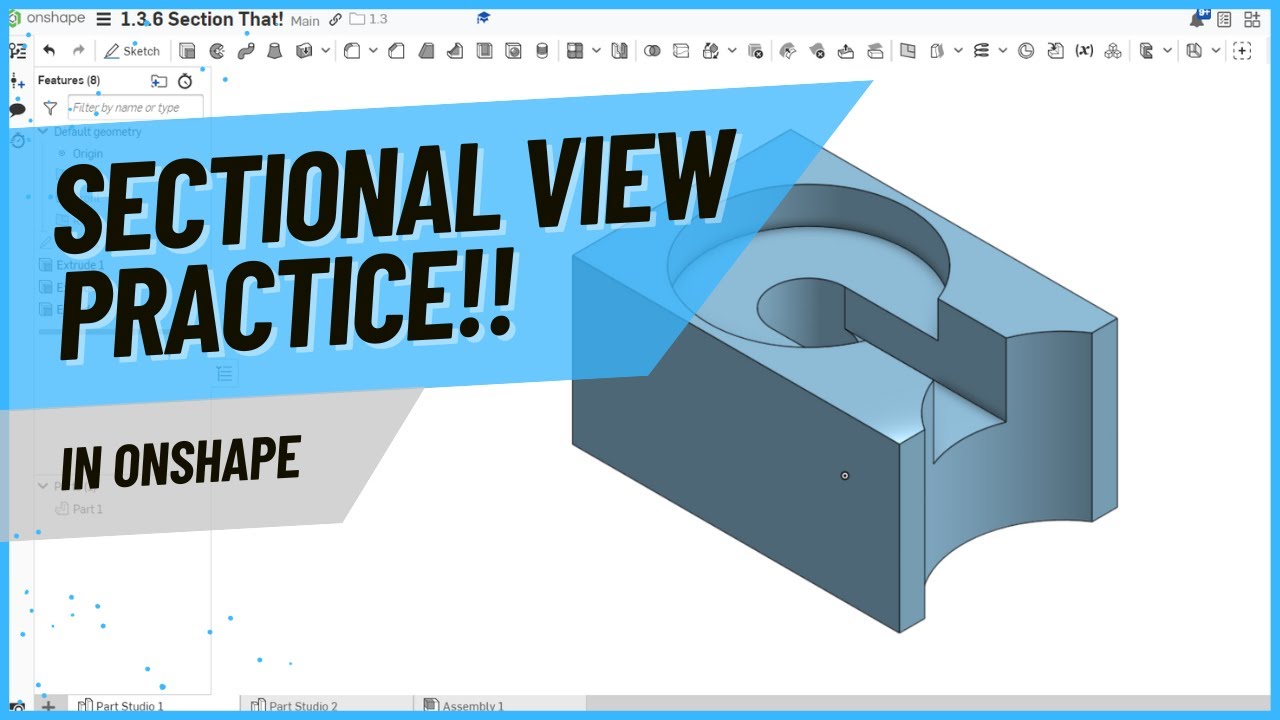This screenshot has height=720, width=1280.
Task: Click the document link chain icon
Action: [x=335, y=19]
